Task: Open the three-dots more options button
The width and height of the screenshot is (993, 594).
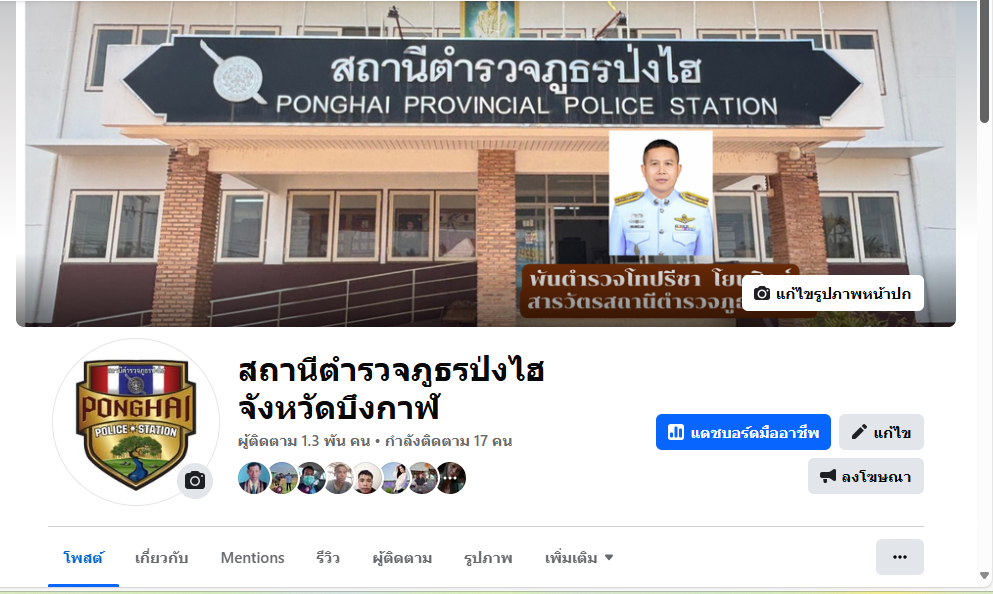Action: [900, 557]
